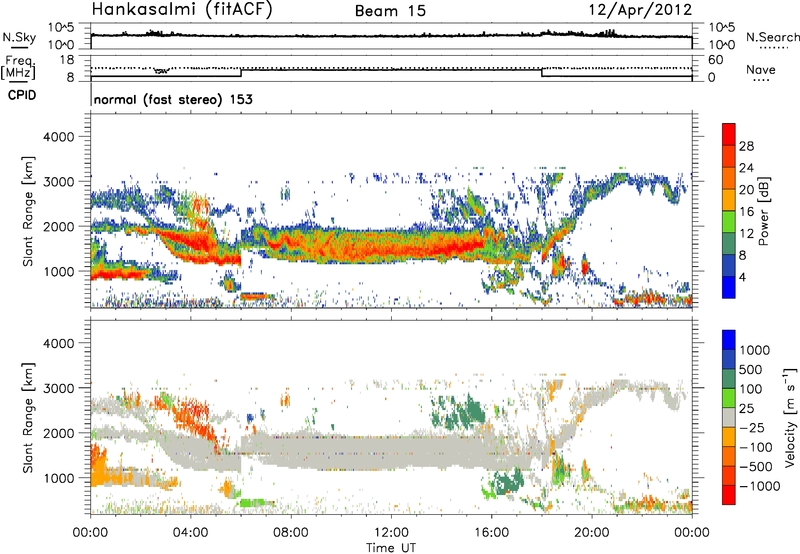Select the 'Beam 15' label
This screenshot has width=800, height=554.
(390, 11)
